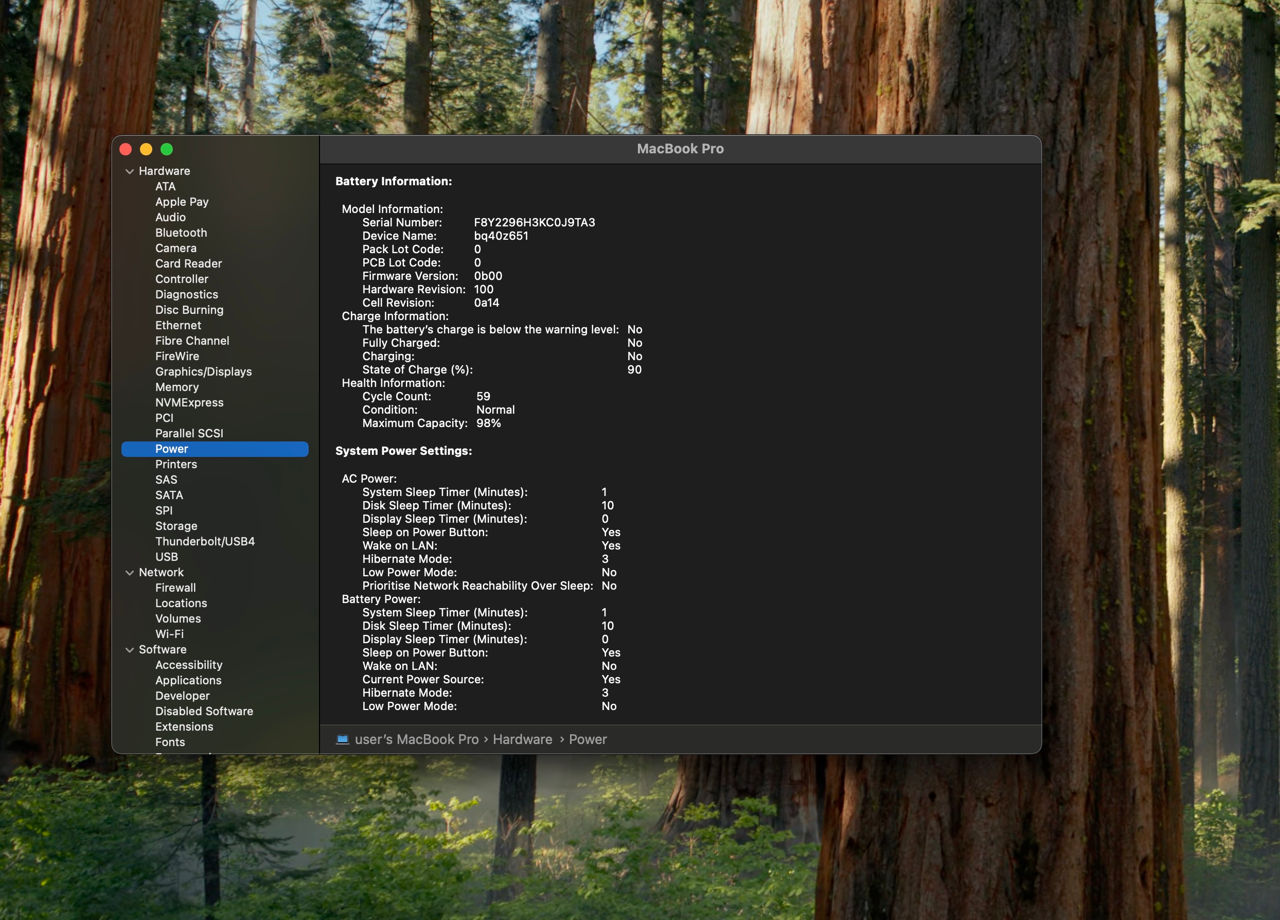Open Storage in the sidebar
Image resolution: width=1280 pixels, height=920 pixels.
click(176, 527)
